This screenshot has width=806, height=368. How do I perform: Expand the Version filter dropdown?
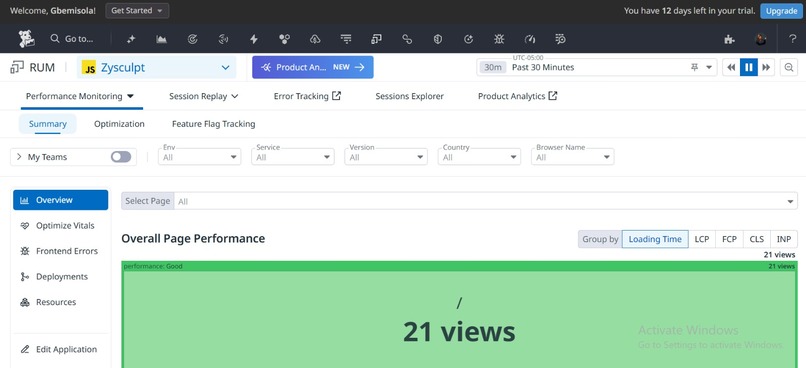[386, 157]
